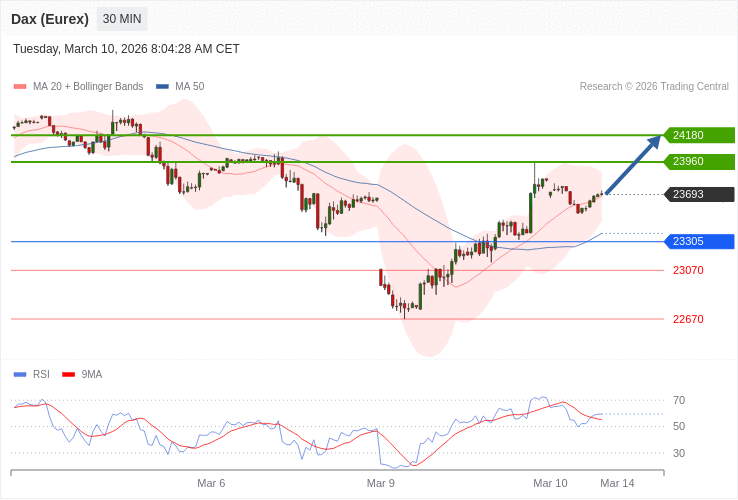Click the pink MA 20 legend swatch

tap(20, 87)
